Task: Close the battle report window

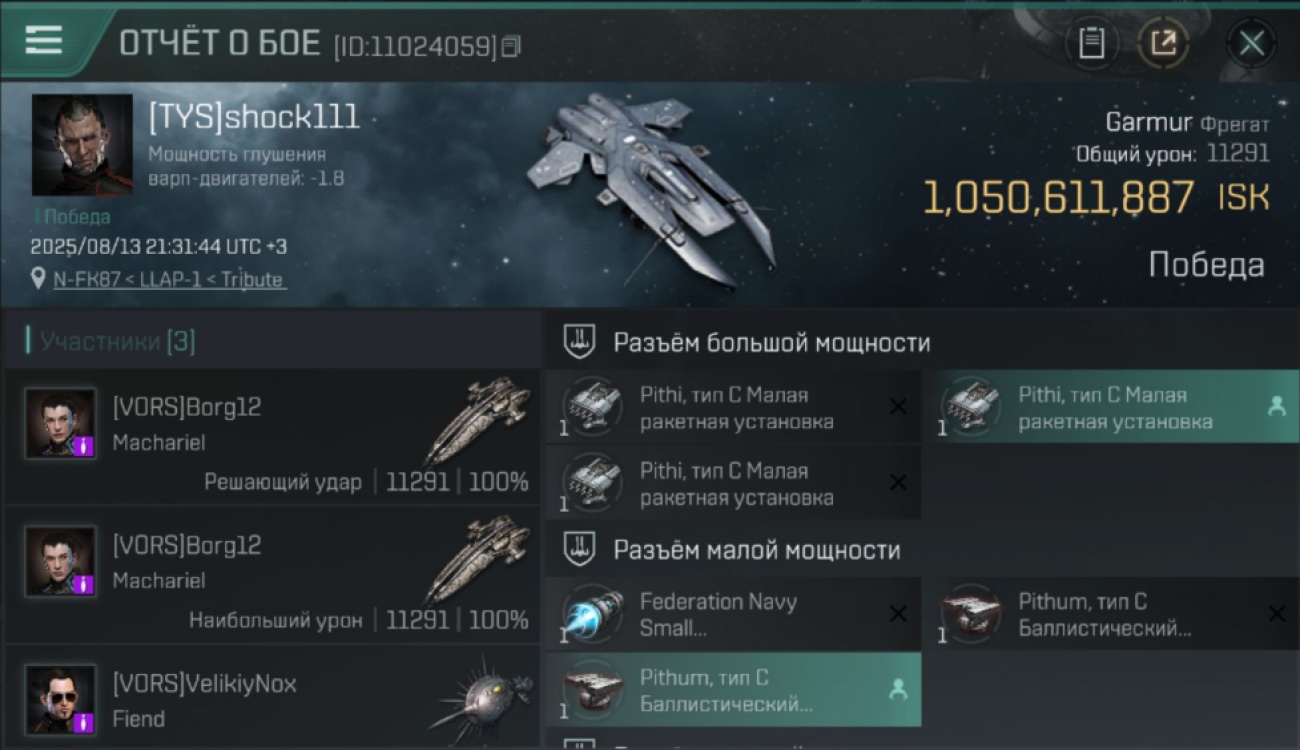Action: pyautogui.click(x=1251, y=43)
